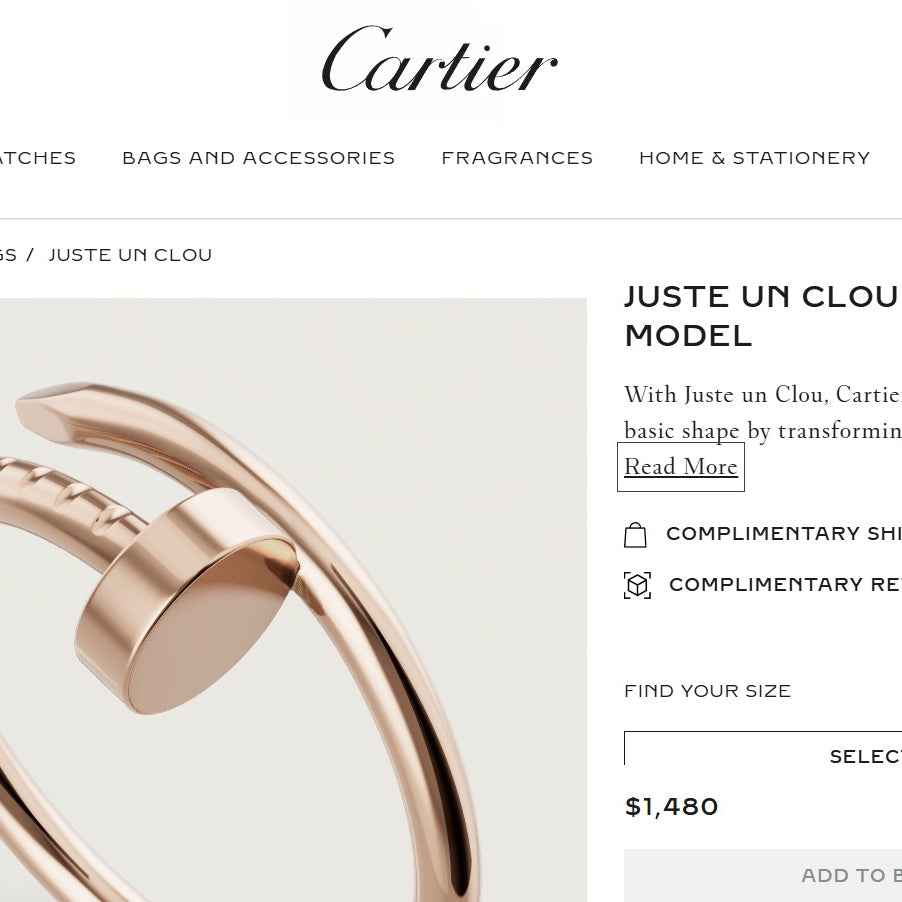The width and height of the screenshot is (902, 902).
Task: Open Home & Stationery menu
Action: pyautogui.click(x=755, y=158)
